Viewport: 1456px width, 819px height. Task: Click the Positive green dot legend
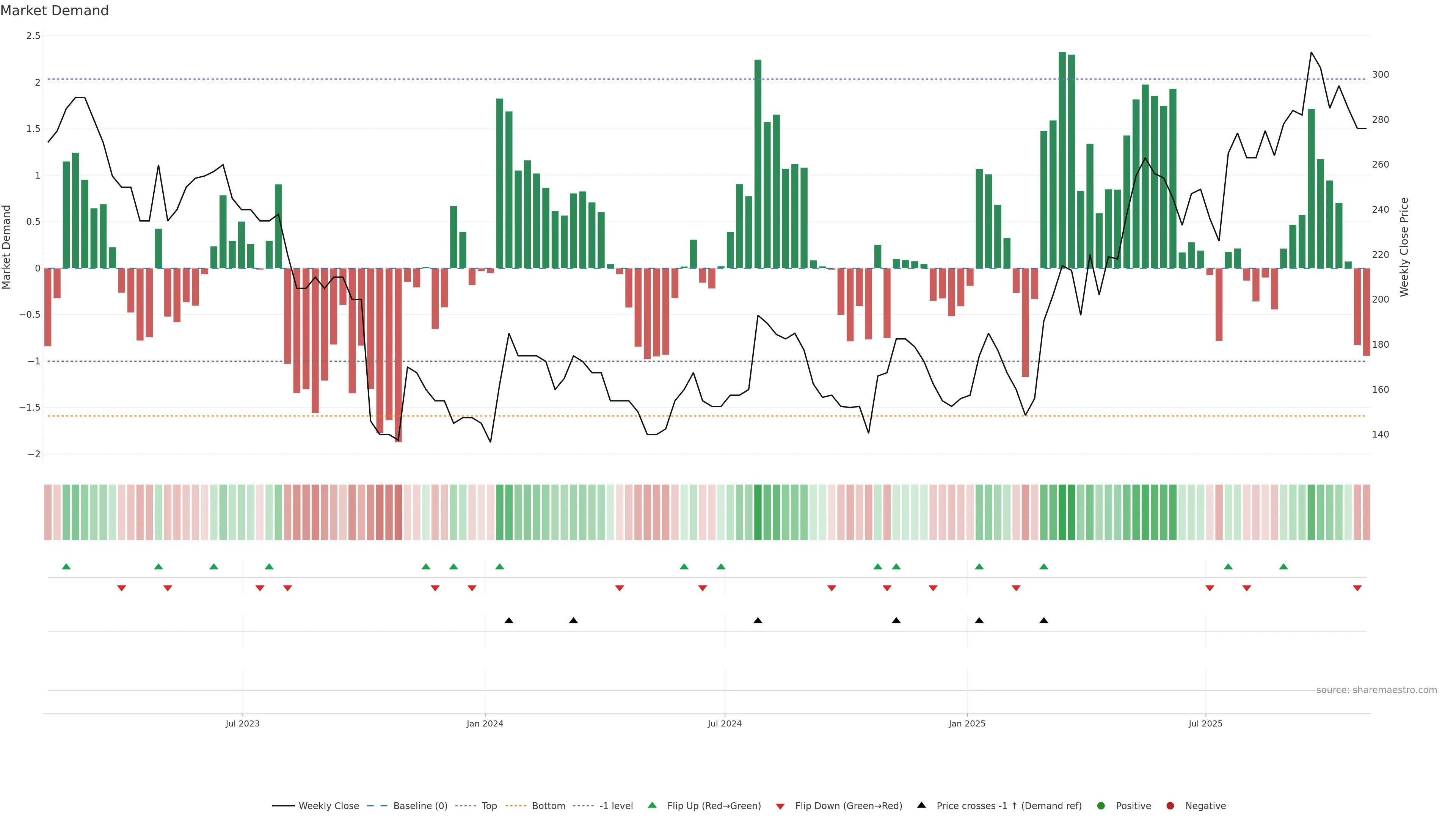pos(1100,806)
